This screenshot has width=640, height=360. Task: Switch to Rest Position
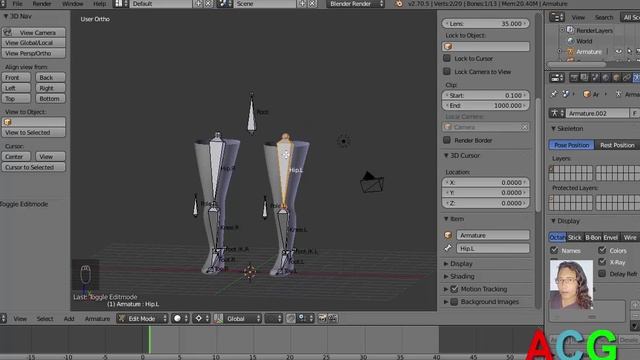click(x=617, y=145)
